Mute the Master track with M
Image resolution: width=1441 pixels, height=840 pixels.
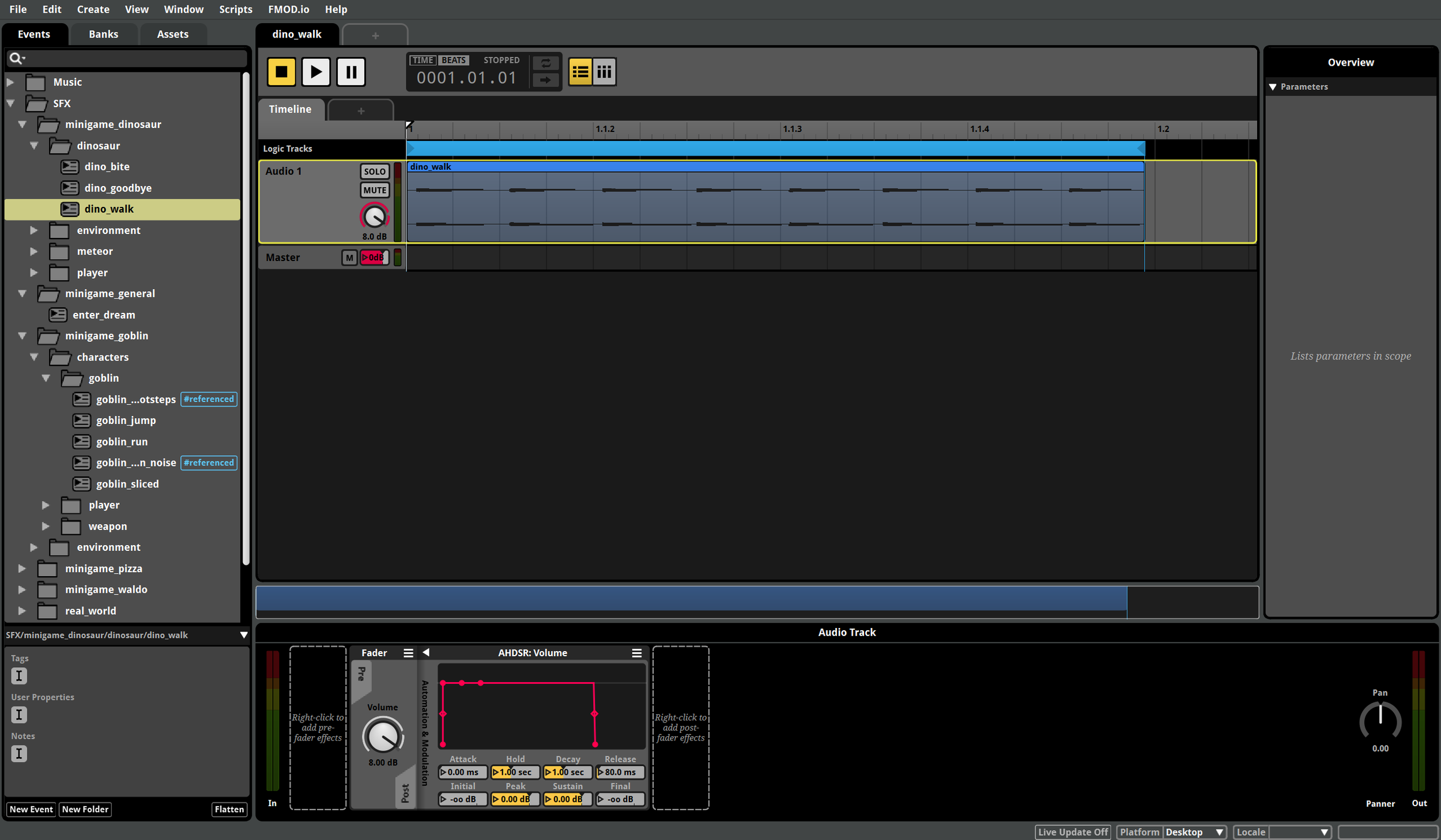[349, 258]
